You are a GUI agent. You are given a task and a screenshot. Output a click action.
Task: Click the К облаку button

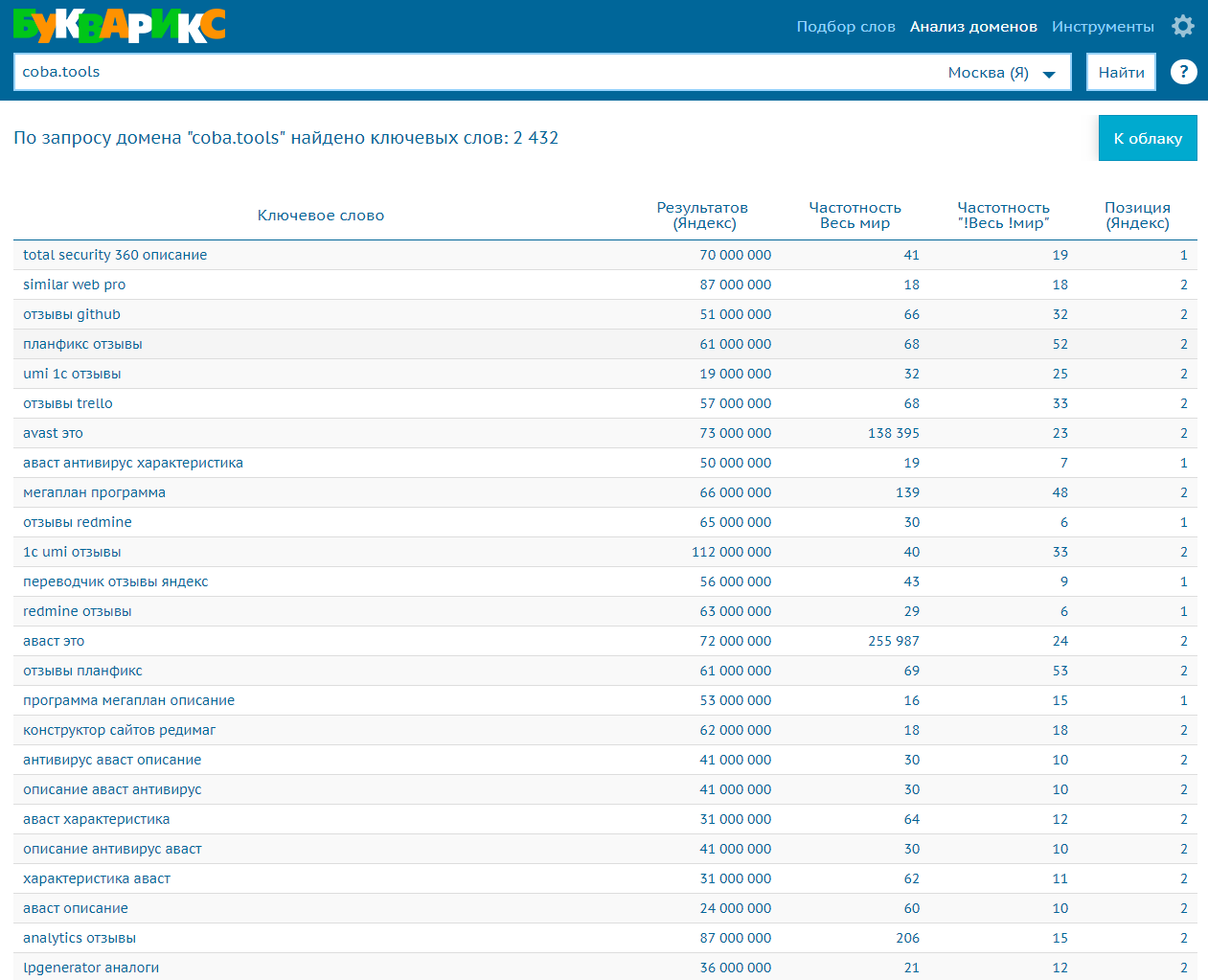click(1147, 138)
